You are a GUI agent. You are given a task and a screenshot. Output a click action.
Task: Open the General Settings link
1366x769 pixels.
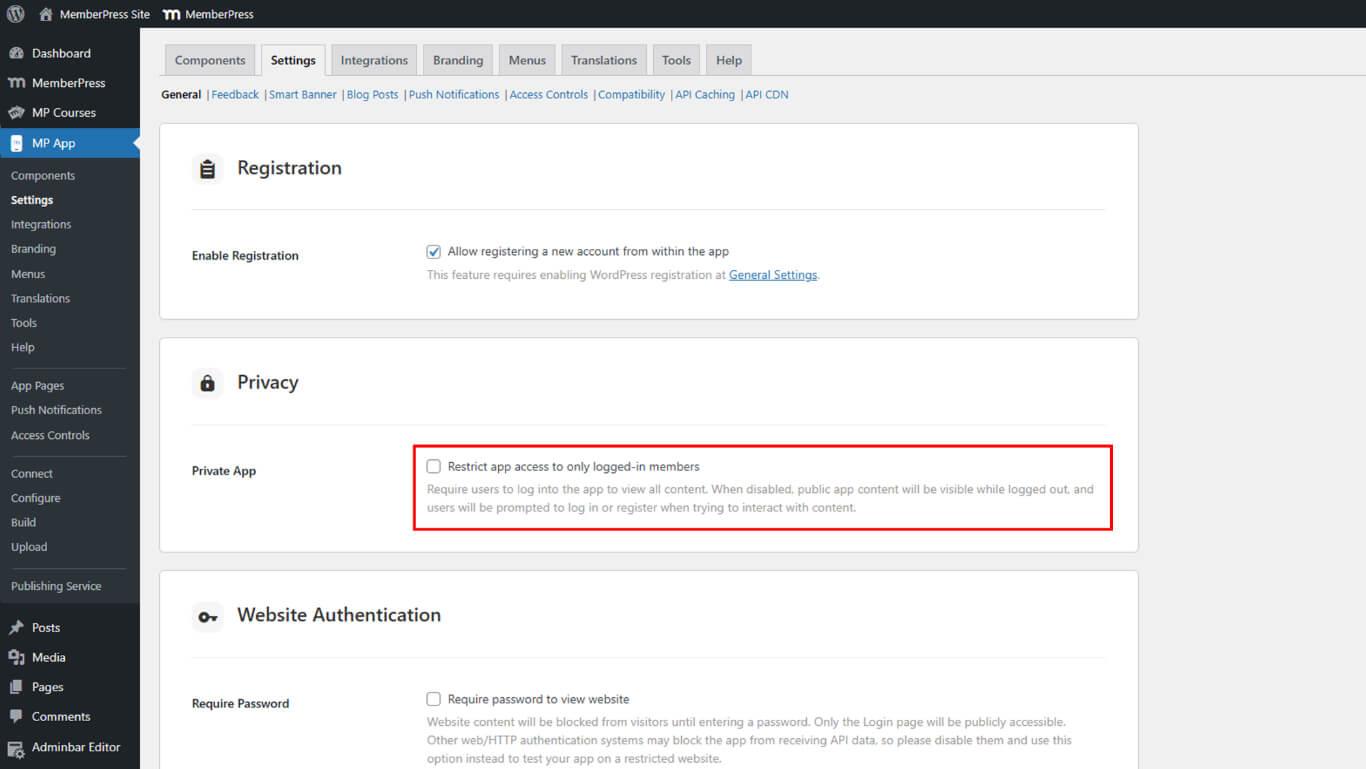[x=772, y=275]
